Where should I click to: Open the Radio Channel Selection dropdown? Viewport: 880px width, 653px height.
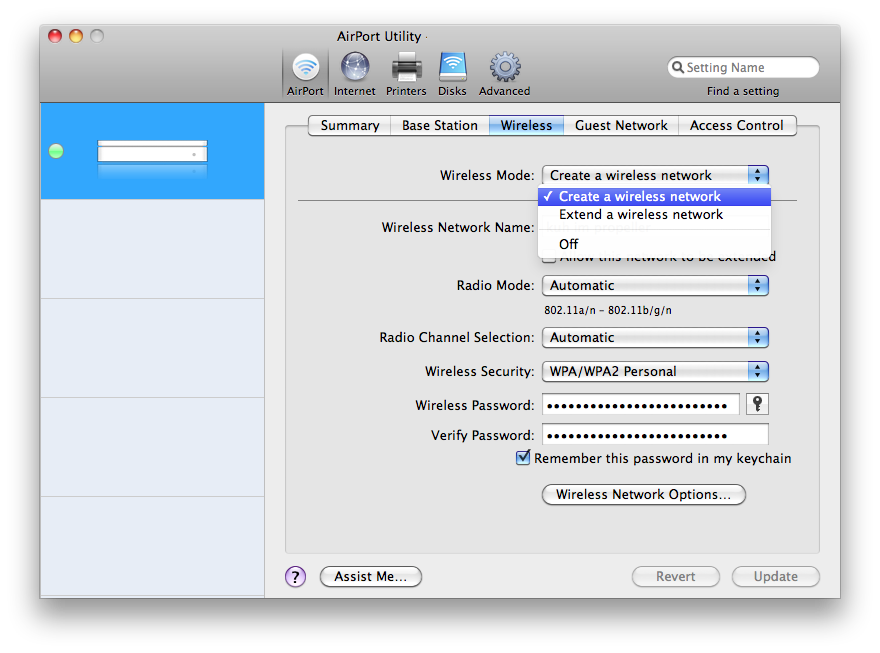pos(655,337)
